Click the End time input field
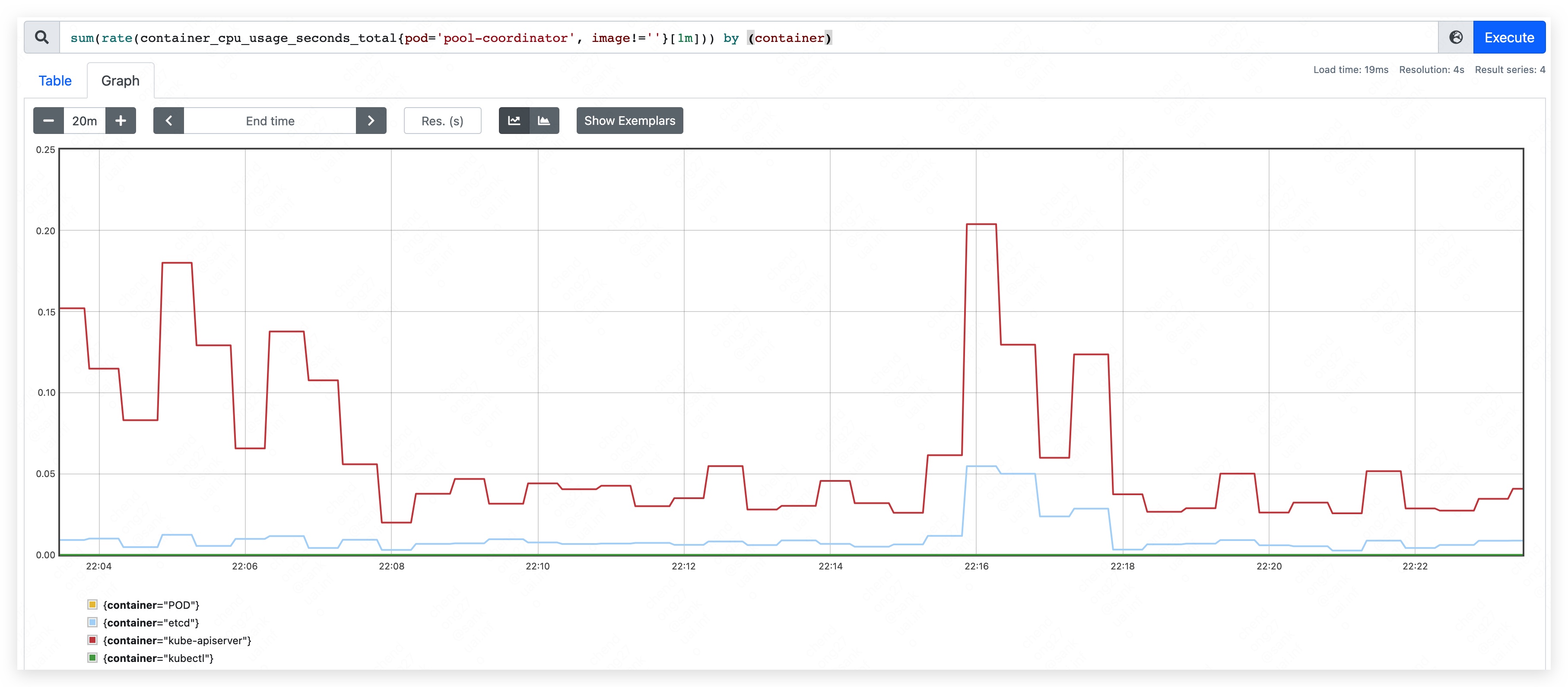The width and height of the screenshot is (1568, 687). (270, 121)
